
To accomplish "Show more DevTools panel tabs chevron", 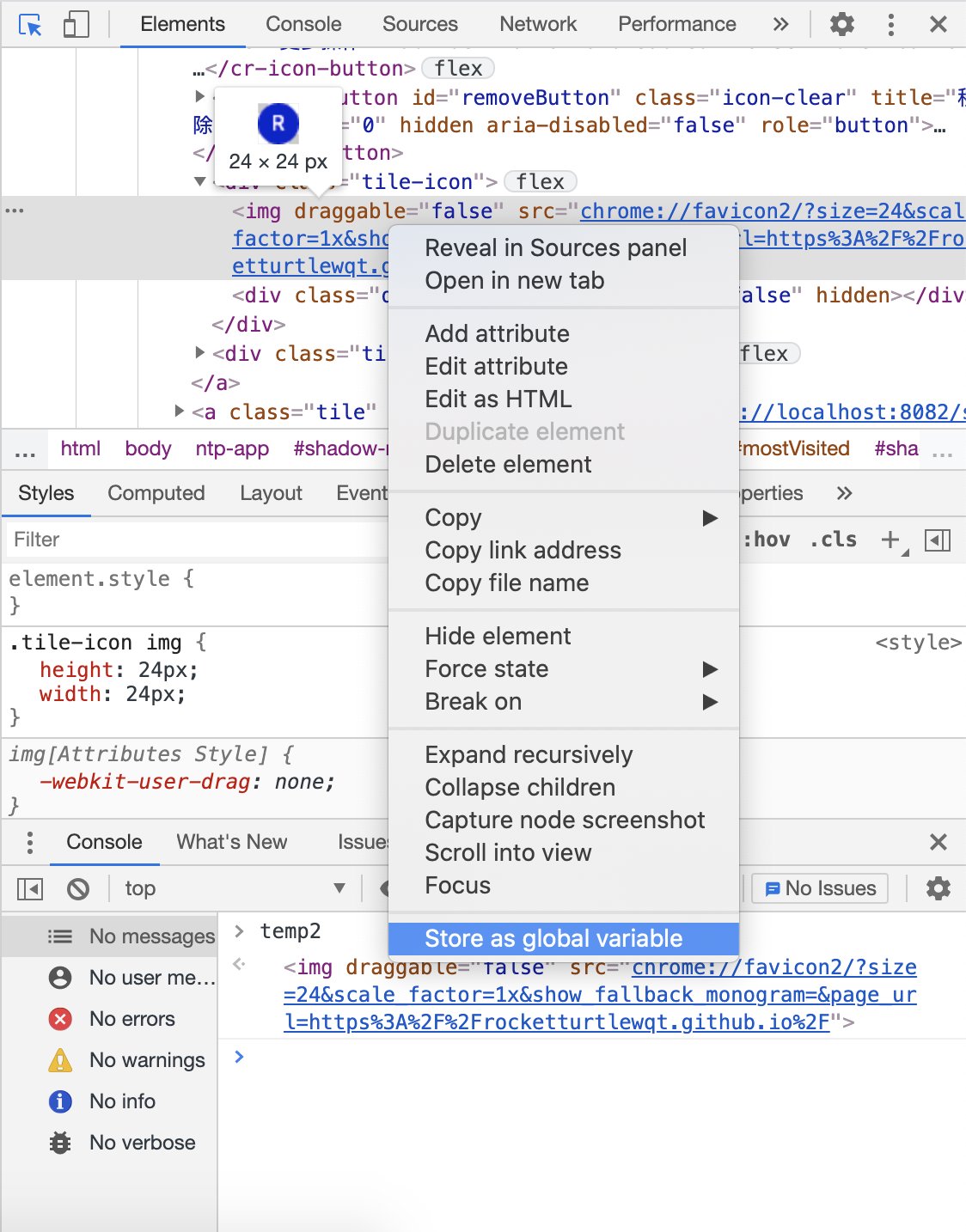I will 780,24.
